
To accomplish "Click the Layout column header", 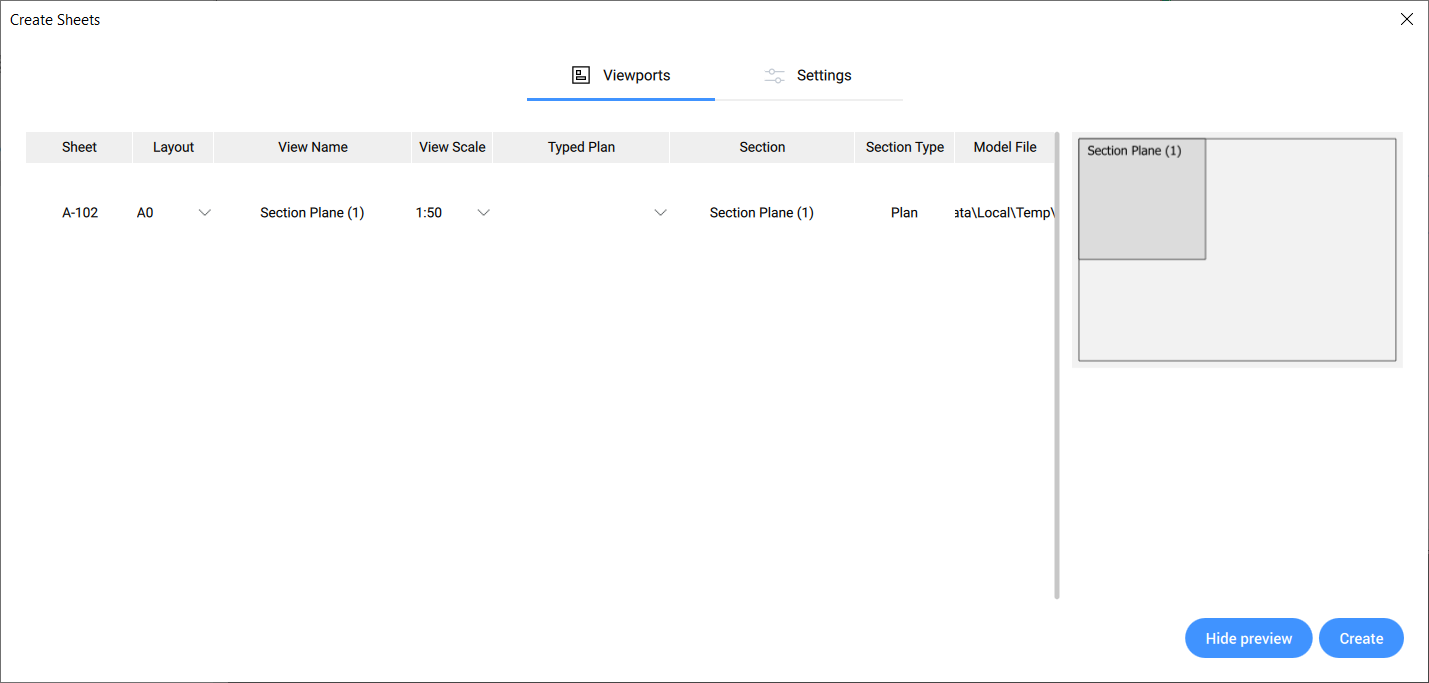I will [173, 147].
